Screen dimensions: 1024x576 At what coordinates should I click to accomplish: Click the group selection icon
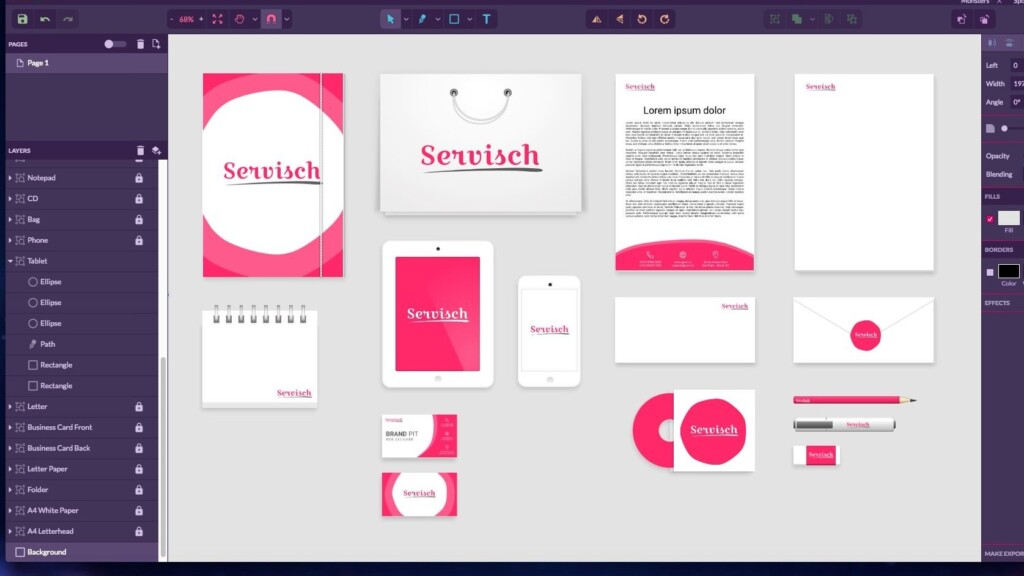pos(775,19)
